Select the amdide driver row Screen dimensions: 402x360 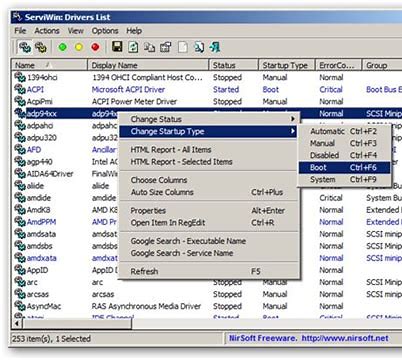point(207,198)
